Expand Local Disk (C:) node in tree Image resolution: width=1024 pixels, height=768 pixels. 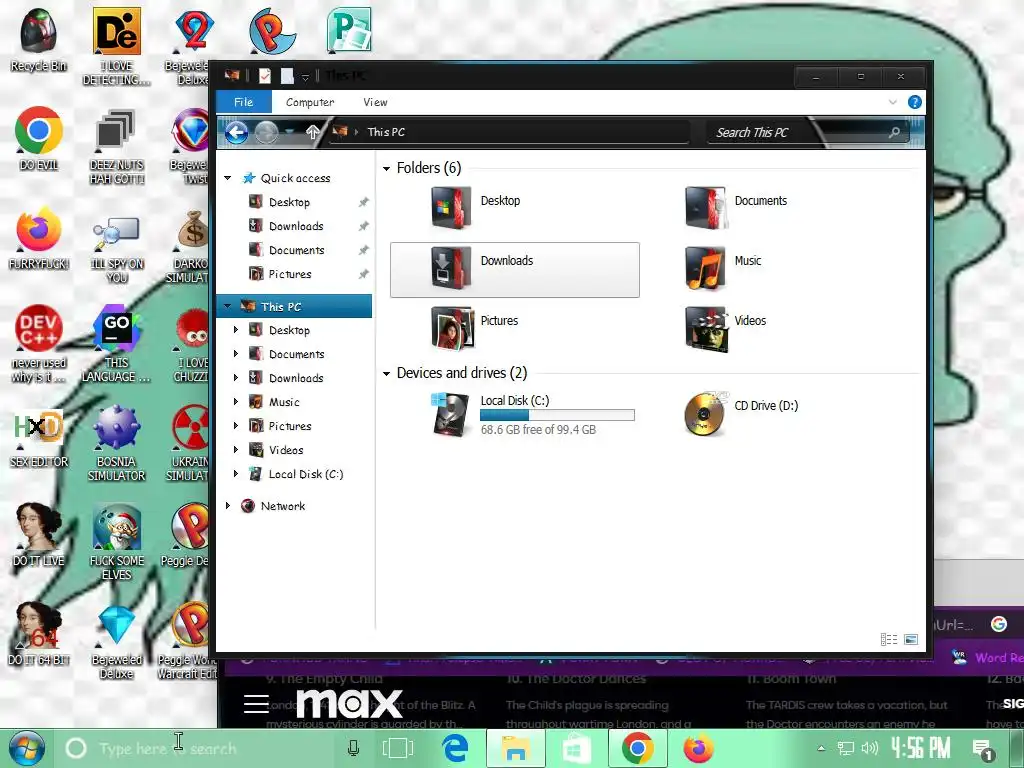pos(236,473)
